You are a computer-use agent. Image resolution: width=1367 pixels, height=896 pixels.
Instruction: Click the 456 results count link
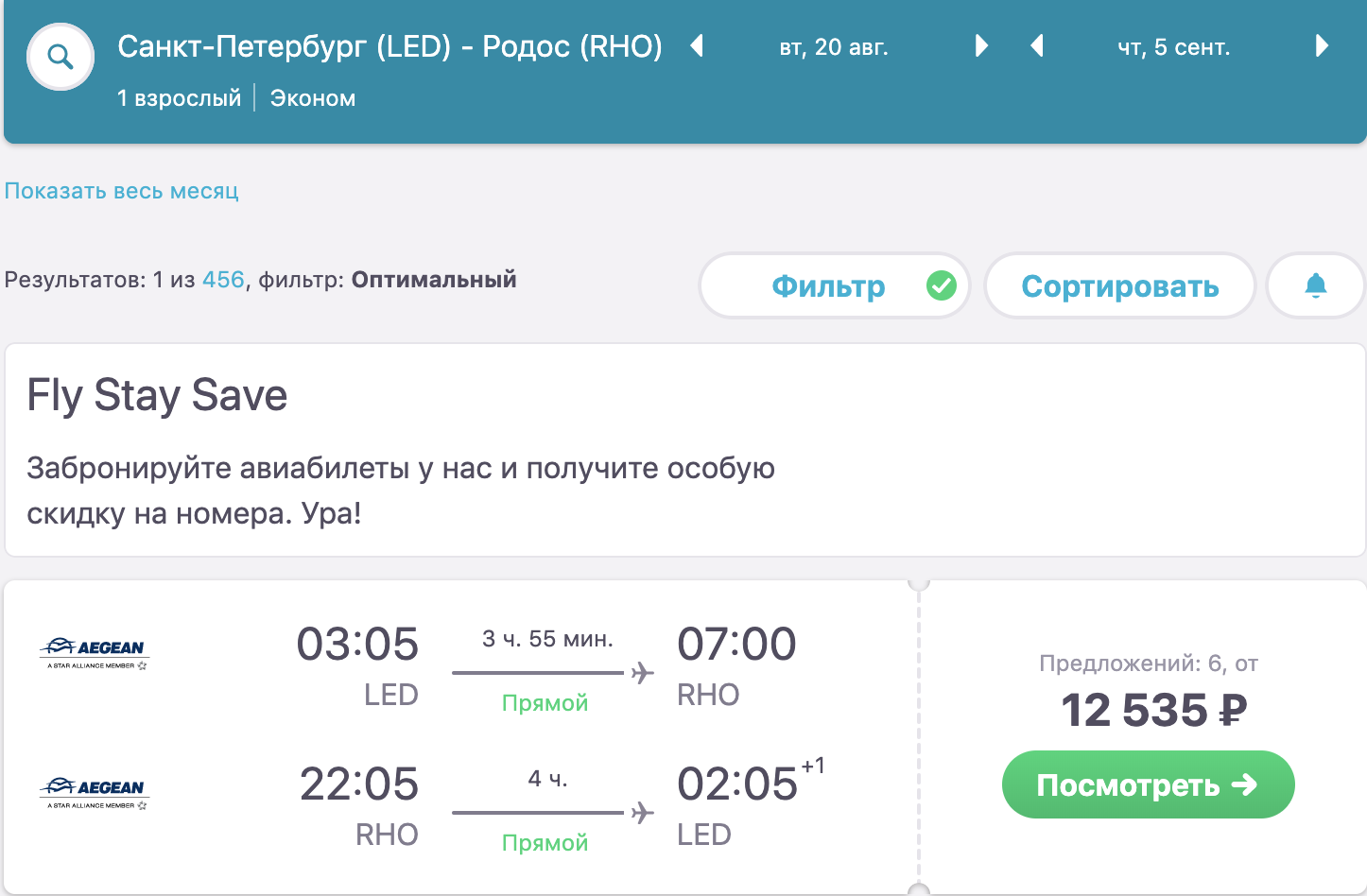(x=223, y=280)
